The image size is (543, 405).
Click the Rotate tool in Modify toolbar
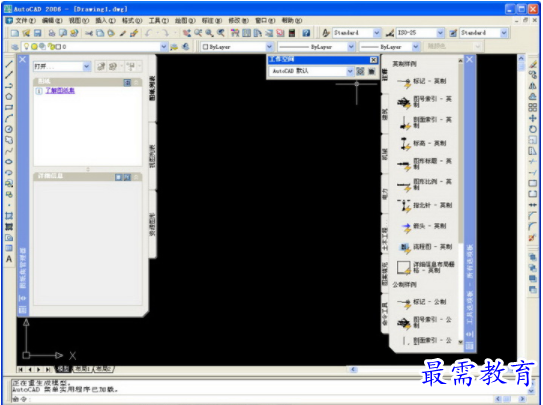(533, 129)
